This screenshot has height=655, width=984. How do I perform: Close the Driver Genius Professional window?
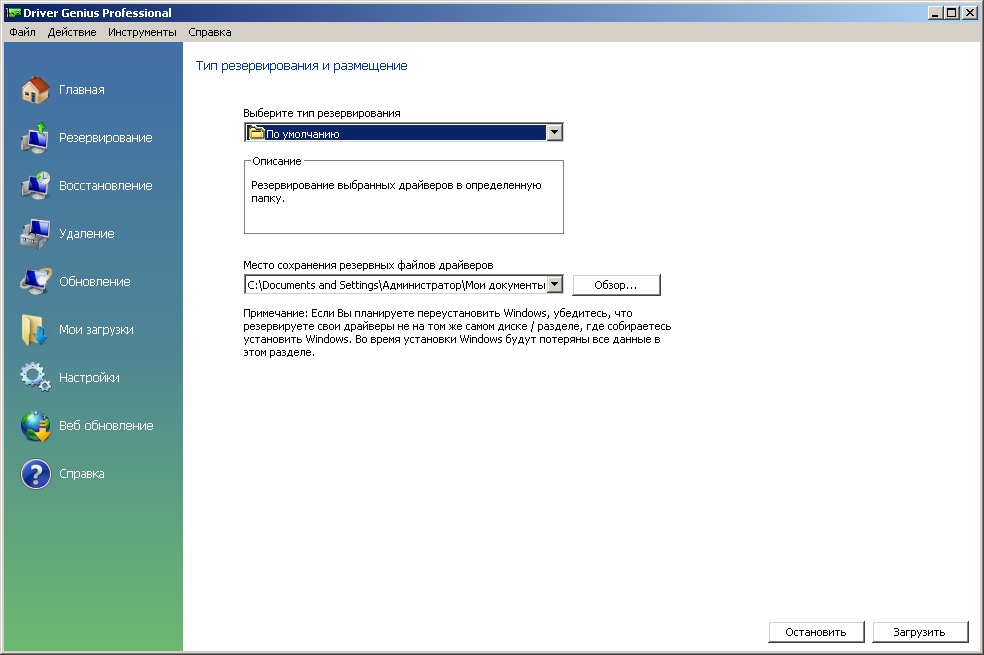point(970,13)
